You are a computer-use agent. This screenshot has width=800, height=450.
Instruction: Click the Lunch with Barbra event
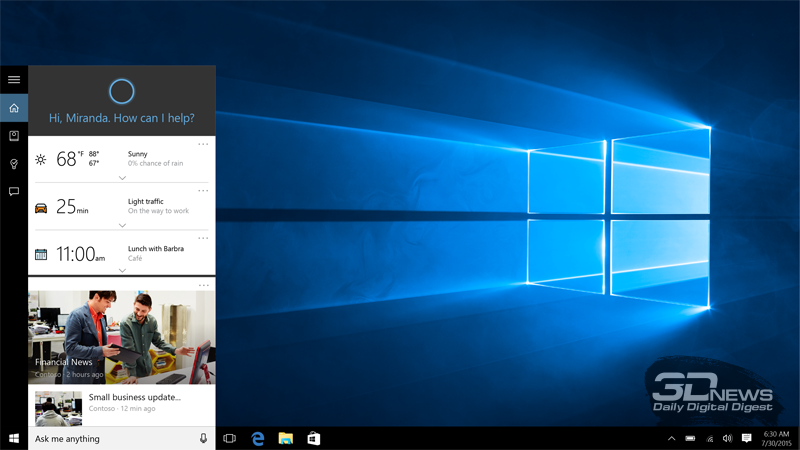point(156,248)
